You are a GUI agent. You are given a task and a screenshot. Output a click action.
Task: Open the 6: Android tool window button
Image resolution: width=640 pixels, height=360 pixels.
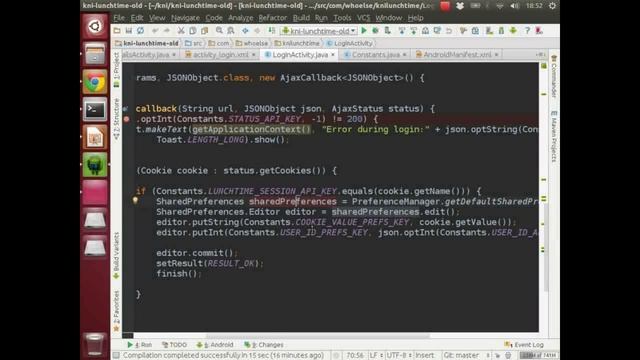[214, 344]
